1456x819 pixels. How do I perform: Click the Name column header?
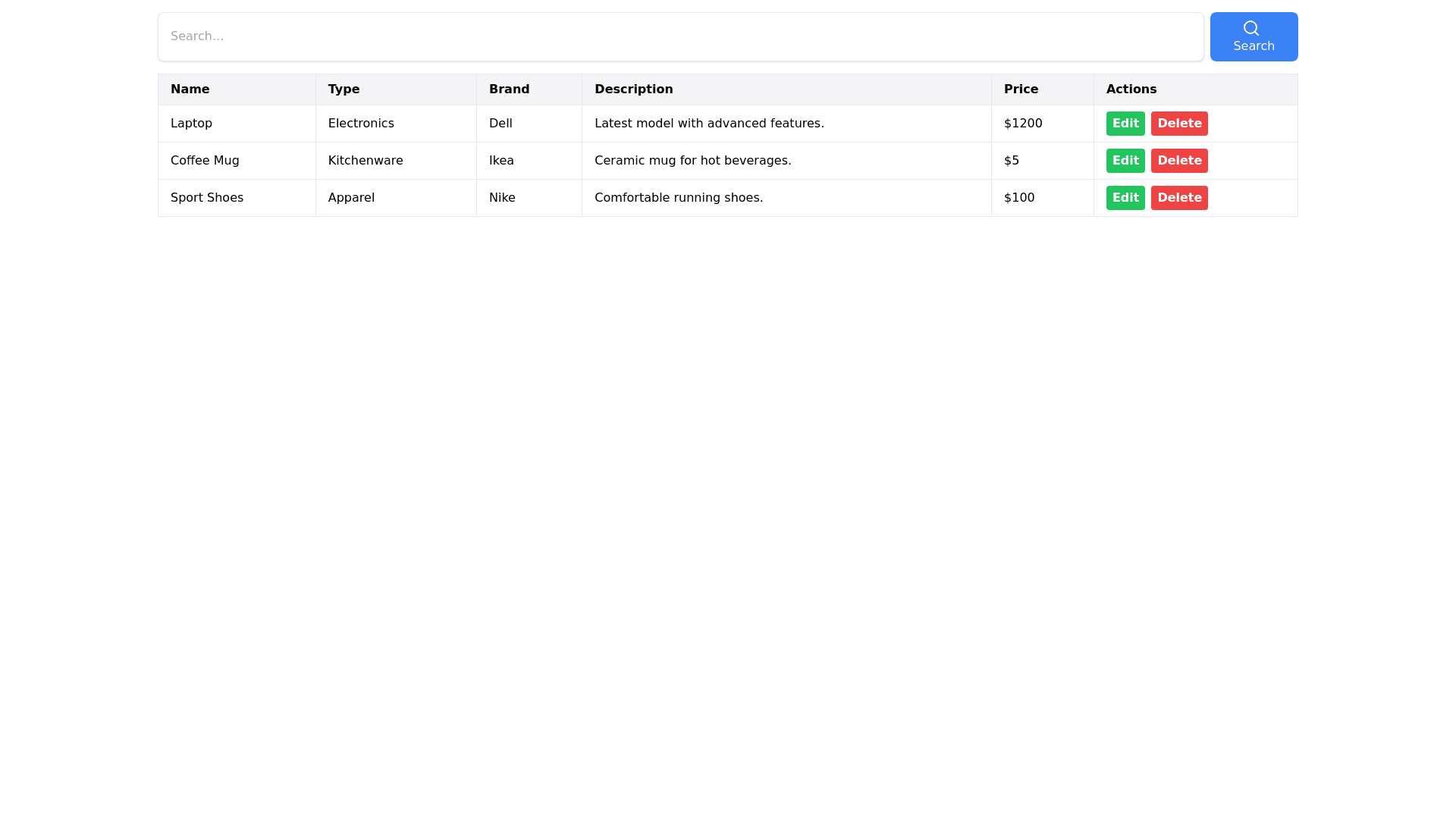tap(190, 89)
